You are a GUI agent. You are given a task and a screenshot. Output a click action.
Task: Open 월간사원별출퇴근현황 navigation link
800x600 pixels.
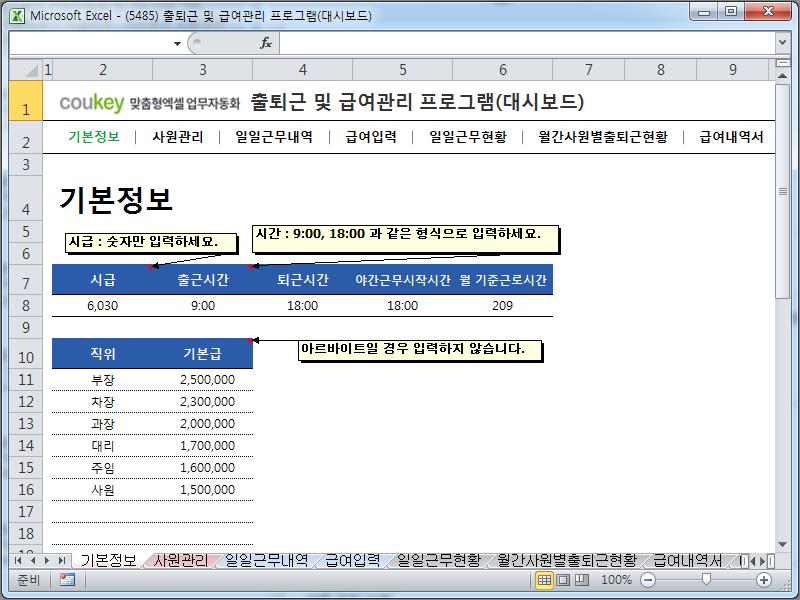[x=603, y=137]
